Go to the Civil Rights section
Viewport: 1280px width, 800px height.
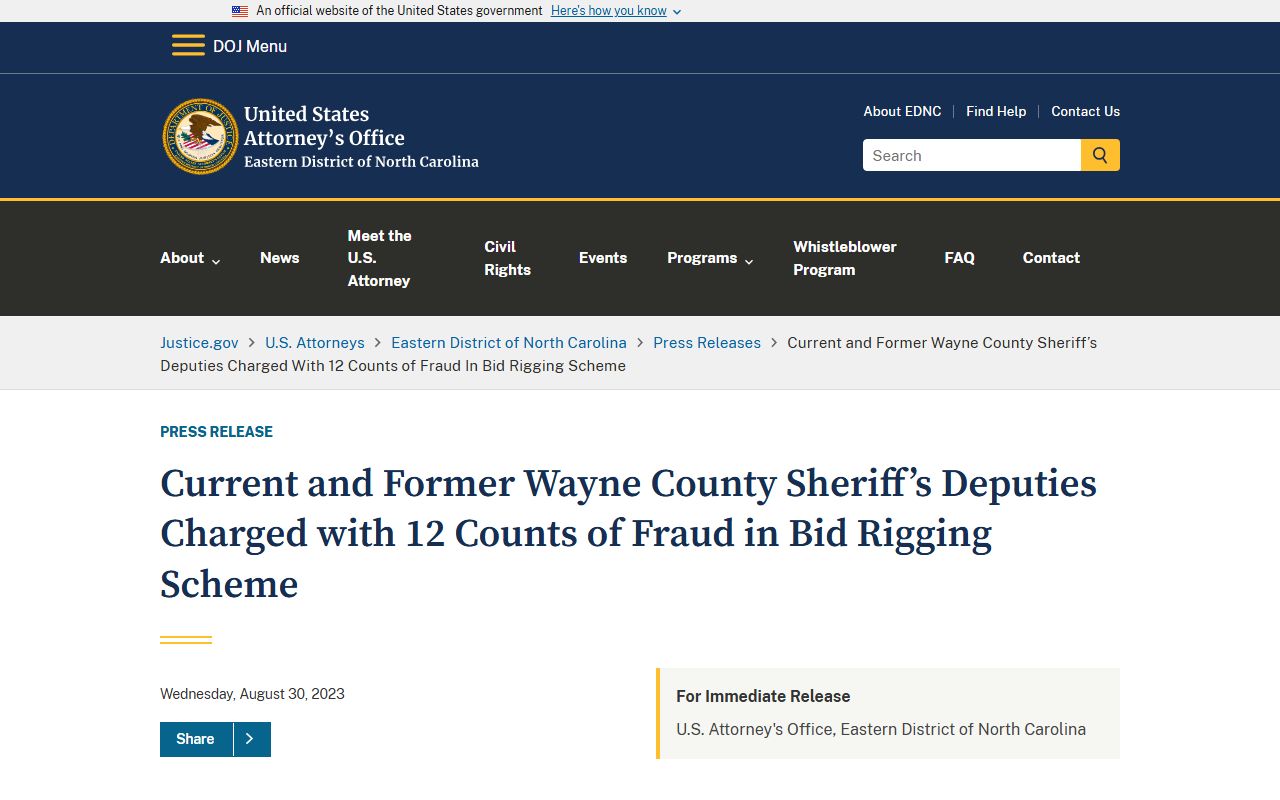[x=507, y=258]
